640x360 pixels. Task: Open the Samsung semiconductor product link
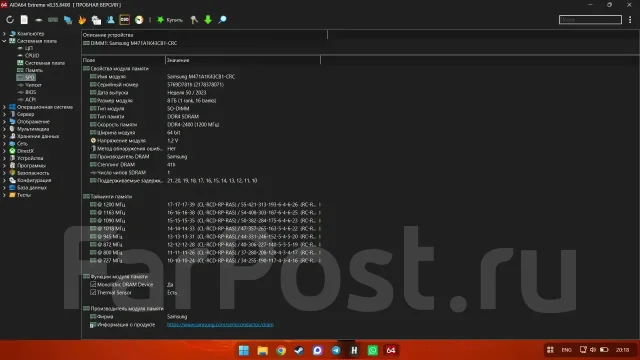[x=220, y=325]
